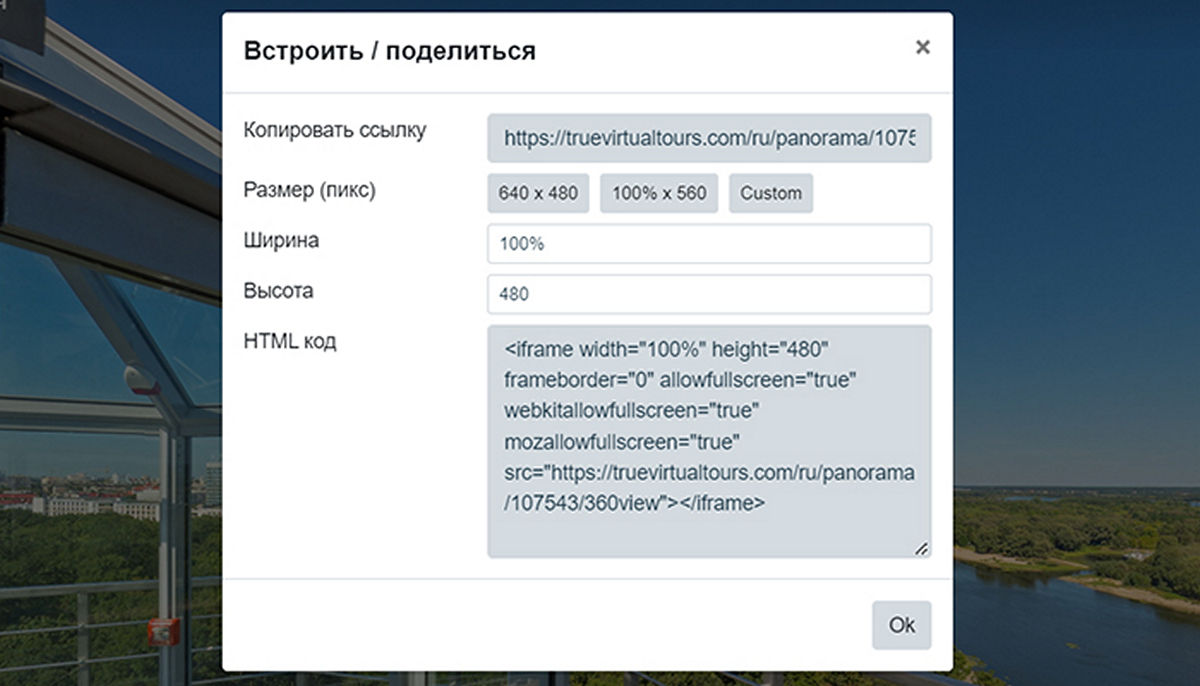Viewport: 1200px width, 686px height.
Task: Close the Встроить / поделиться dialog
Action: pyautogui.click(x=922, y=47)
